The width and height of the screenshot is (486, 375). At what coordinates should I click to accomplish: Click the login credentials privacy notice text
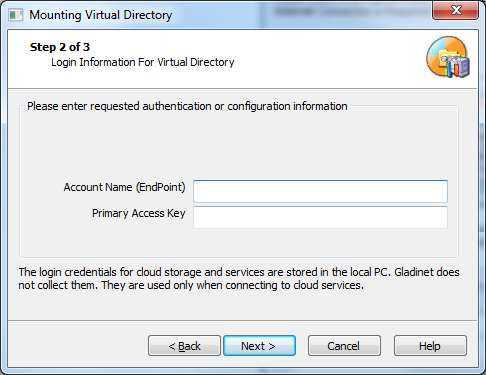pos(239,279)
